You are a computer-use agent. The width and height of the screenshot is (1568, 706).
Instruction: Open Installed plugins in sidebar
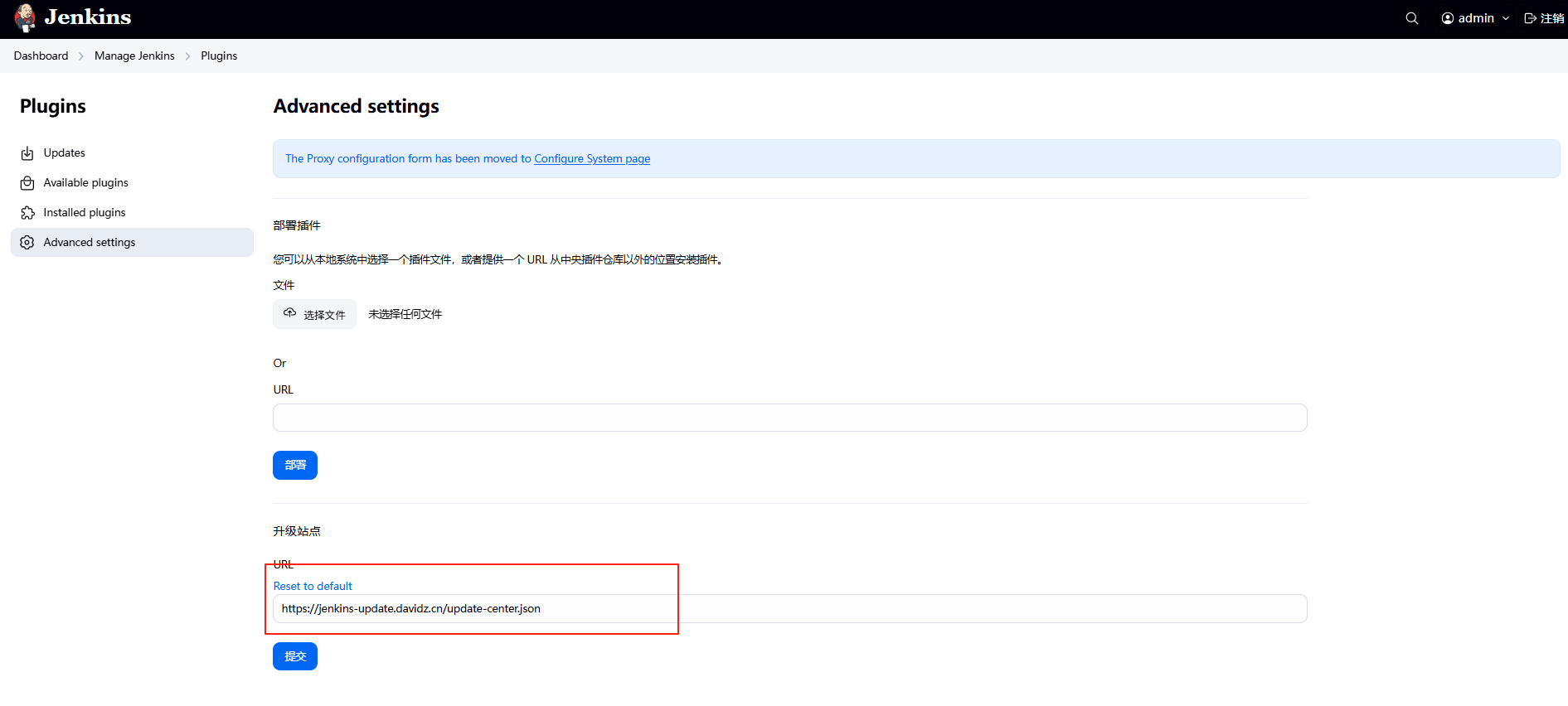pos(132,213)
